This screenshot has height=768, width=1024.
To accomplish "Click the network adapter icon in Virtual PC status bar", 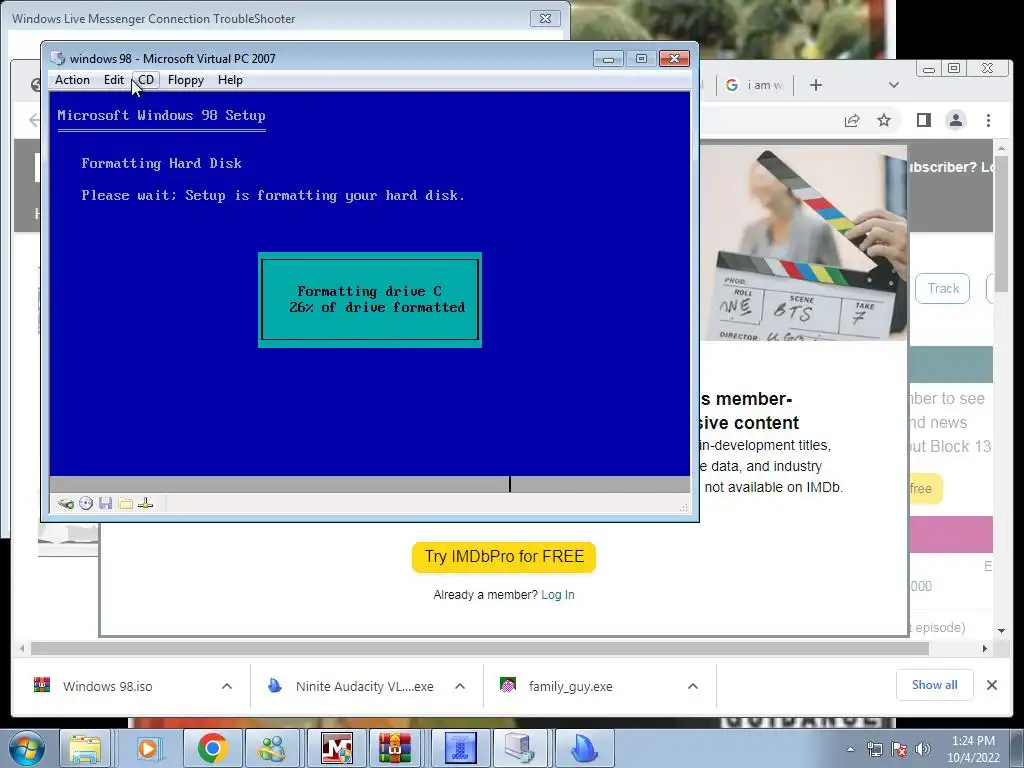I will pyautogui.click(x=146, y=503).
